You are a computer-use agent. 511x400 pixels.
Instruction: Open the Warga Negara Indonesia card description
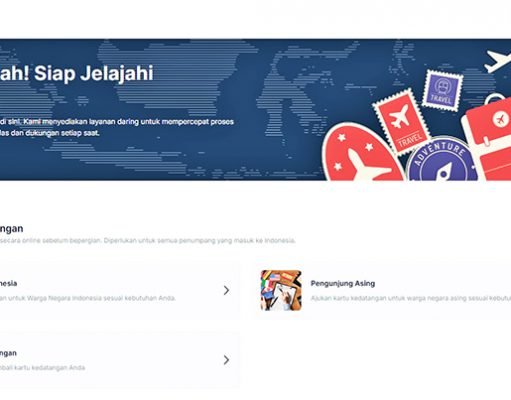tap(88, 298)
